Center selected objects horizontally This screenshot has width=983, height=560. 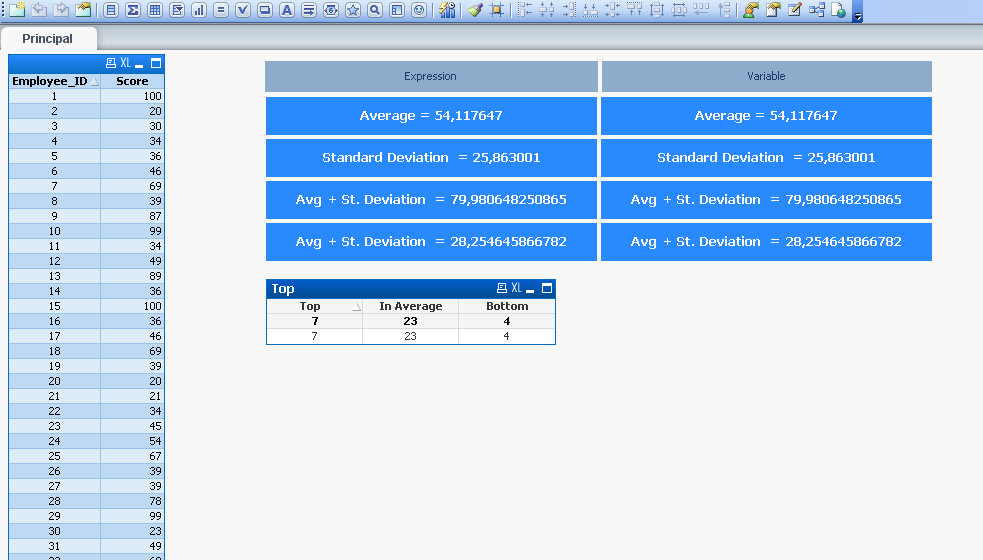tap(547, 9)
